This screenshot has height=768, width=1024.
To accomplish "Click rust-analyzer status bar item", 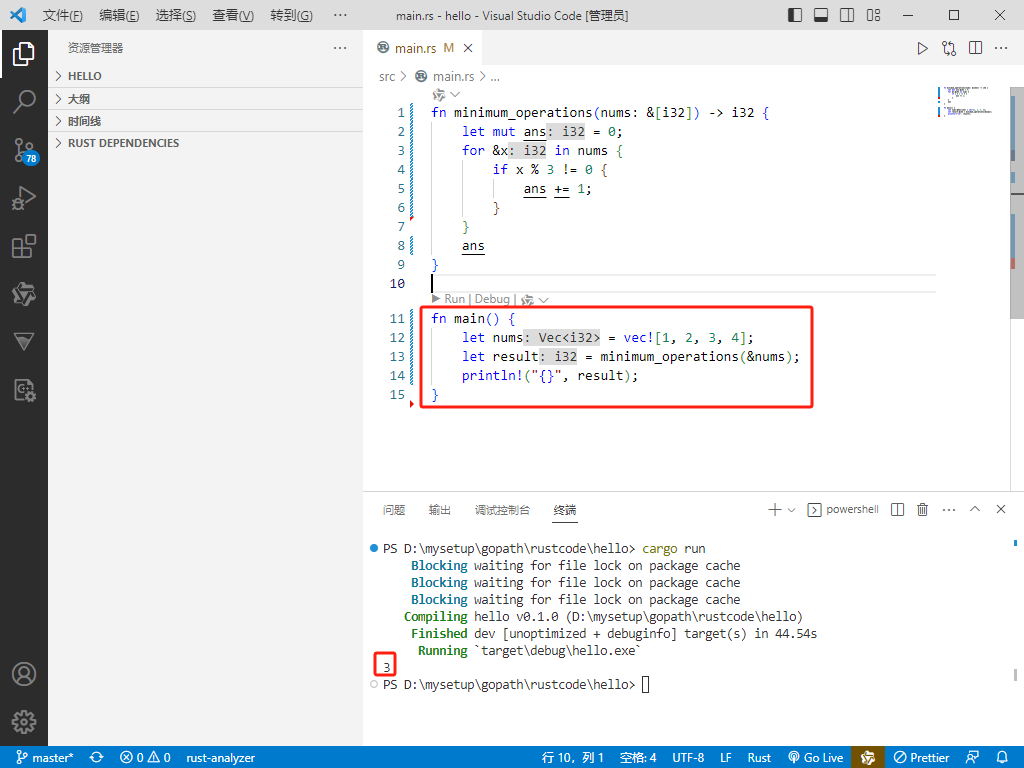I will 220,758.
